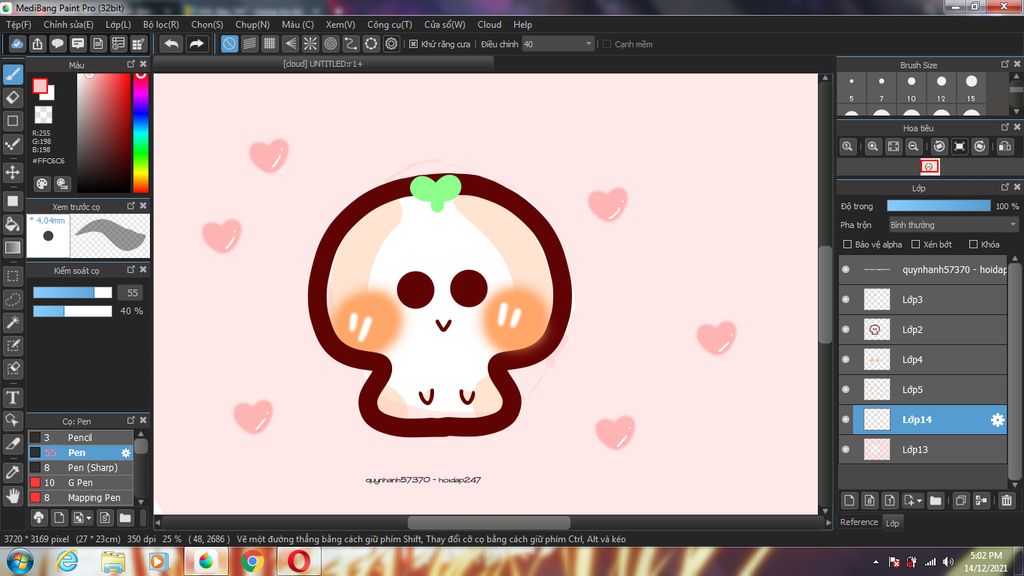Hide the Lớp2 layer

(846, 330)
